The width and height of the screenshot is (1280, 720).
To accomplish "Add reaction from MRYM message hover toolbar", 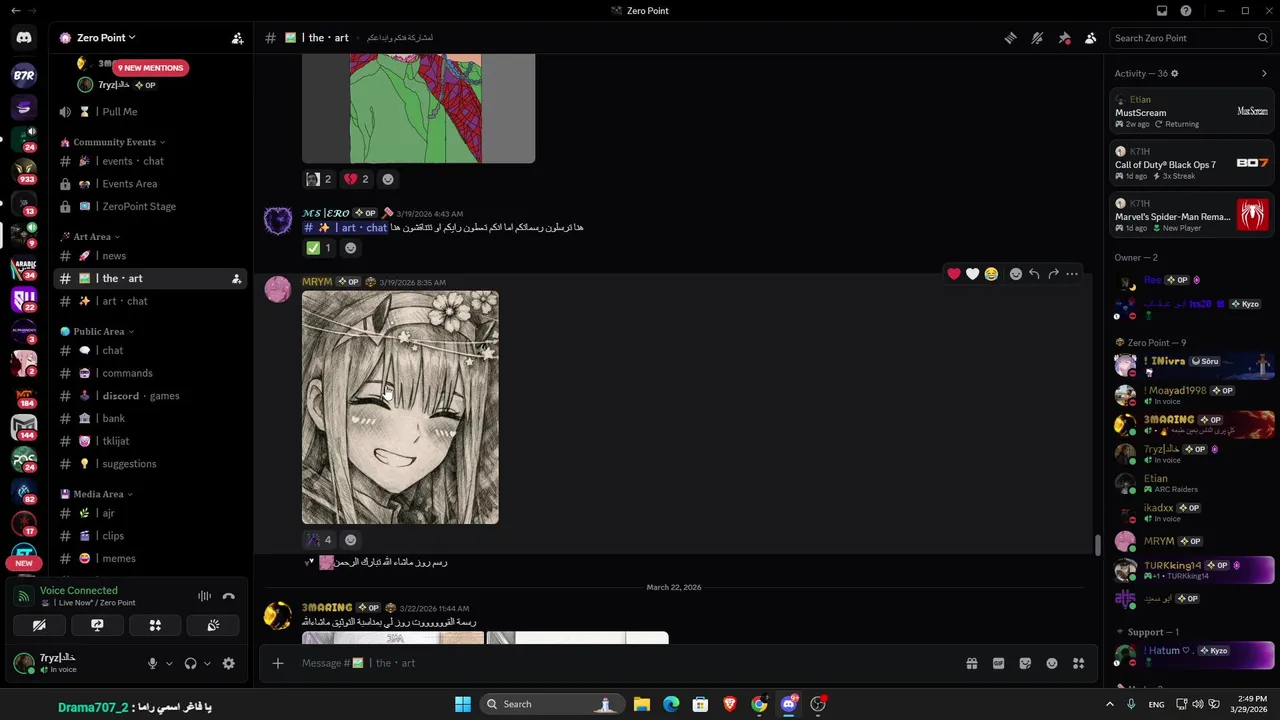I will tap(1015, 274).
